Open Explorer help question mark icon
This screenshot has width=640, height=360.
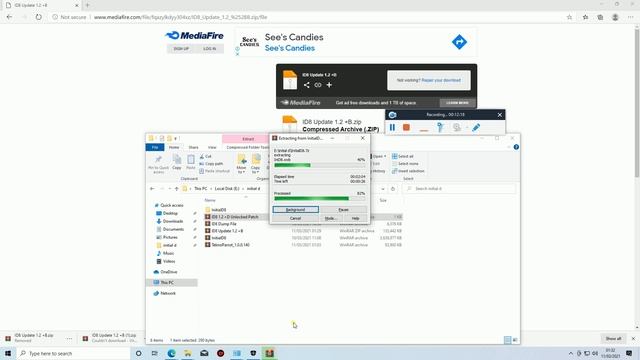(x=516, y=147)
